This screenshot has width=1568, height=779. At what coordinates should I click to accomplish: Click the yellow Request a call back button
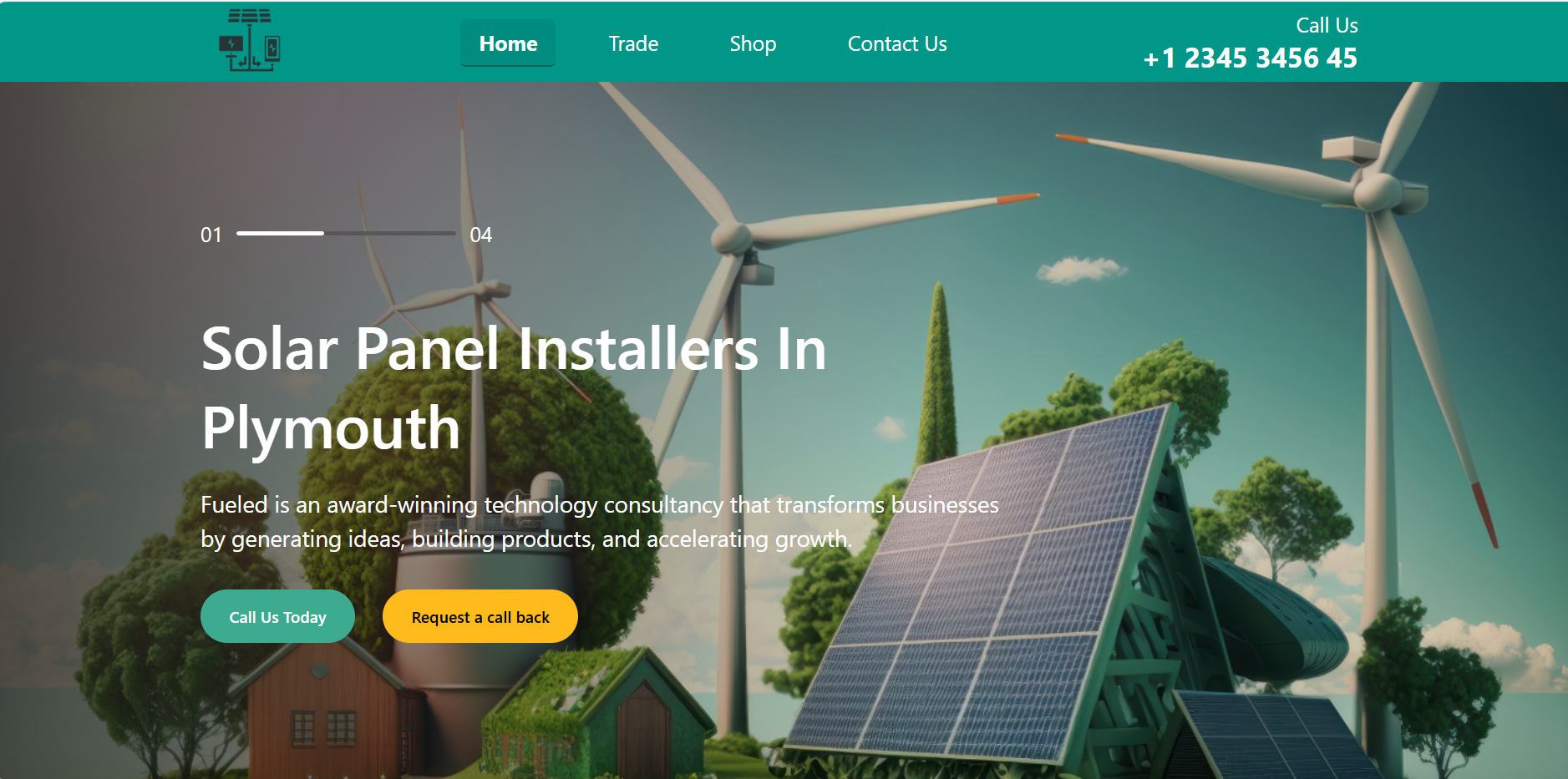tap(480, 615)
